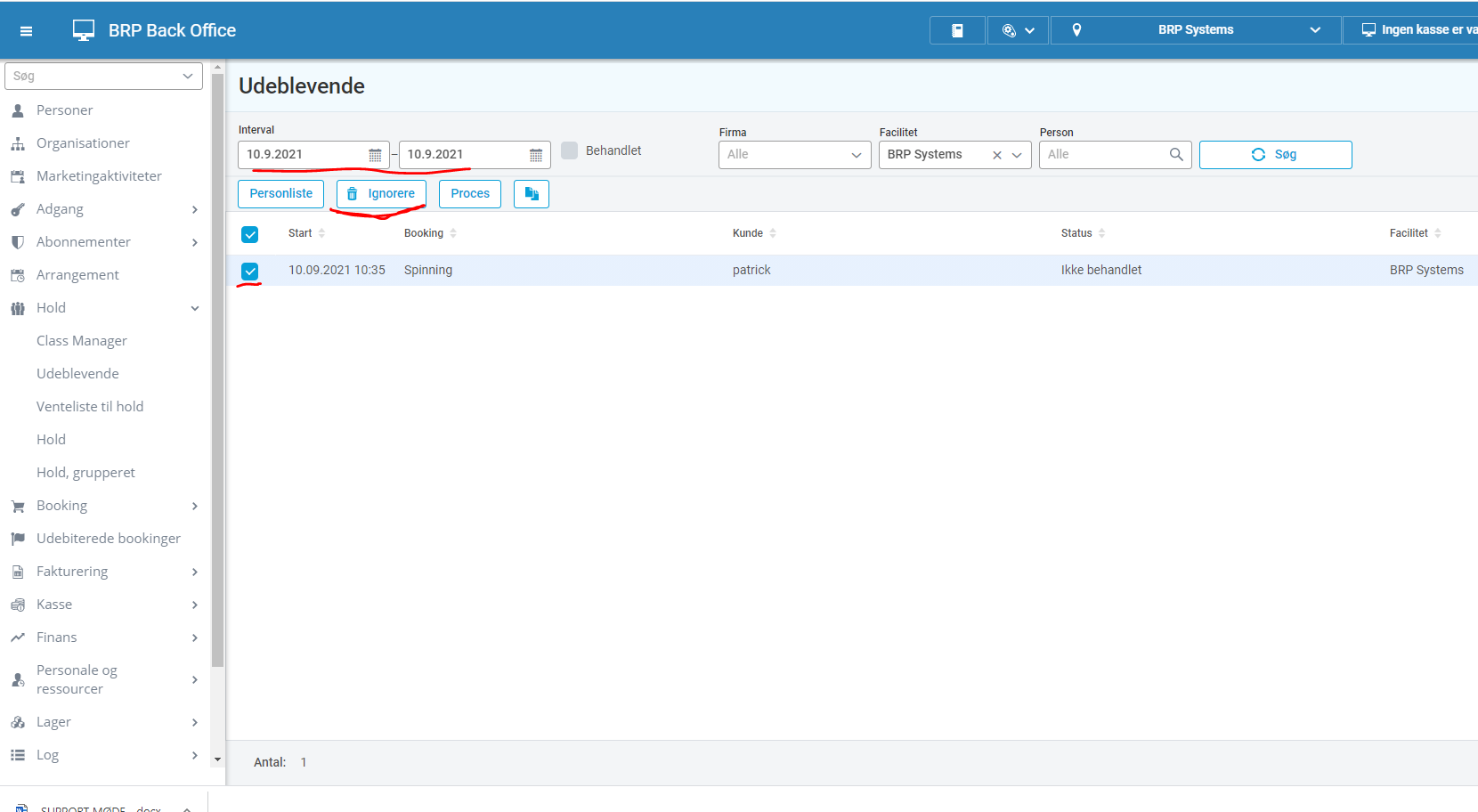
Task: Expand the Lager submenu chevron
Action: tap(195, 722)
